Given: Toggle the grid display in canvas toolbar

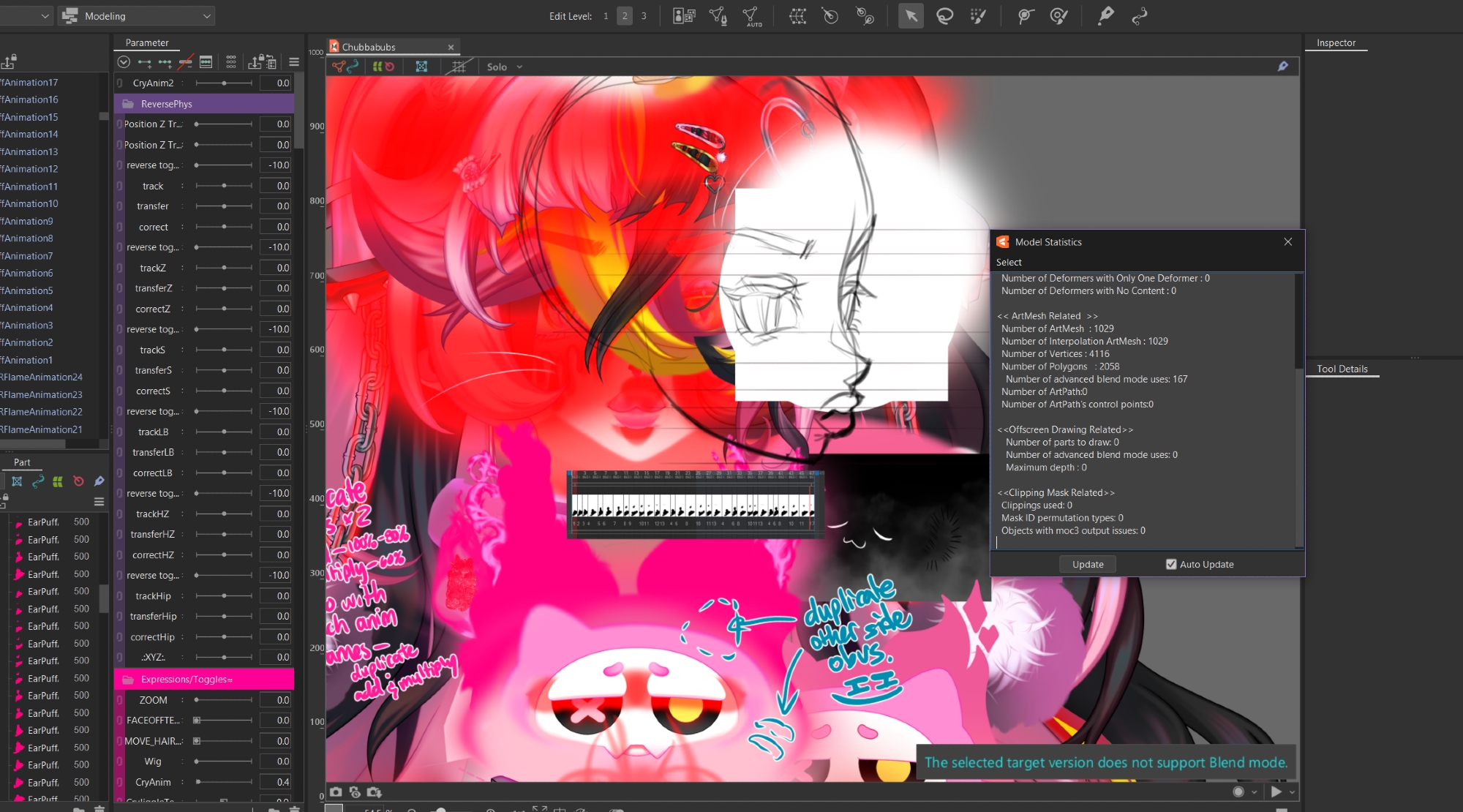Looking at the screenshot, I should (x=459, y=67).
